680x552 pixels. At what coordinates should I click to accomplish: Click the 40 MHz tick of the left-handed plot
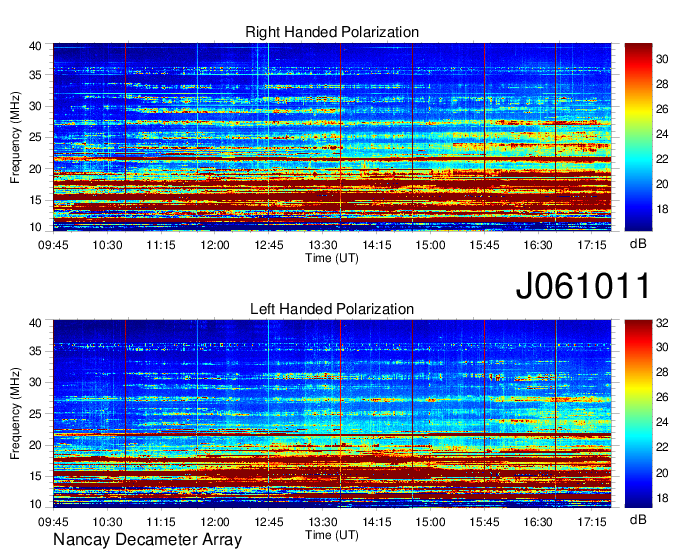pos(35,323)
